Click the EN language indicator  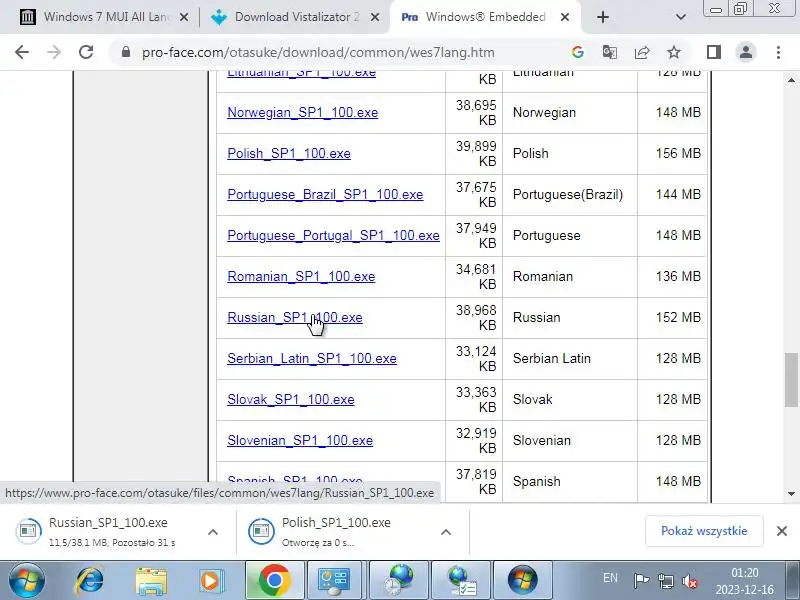(610, 578)
